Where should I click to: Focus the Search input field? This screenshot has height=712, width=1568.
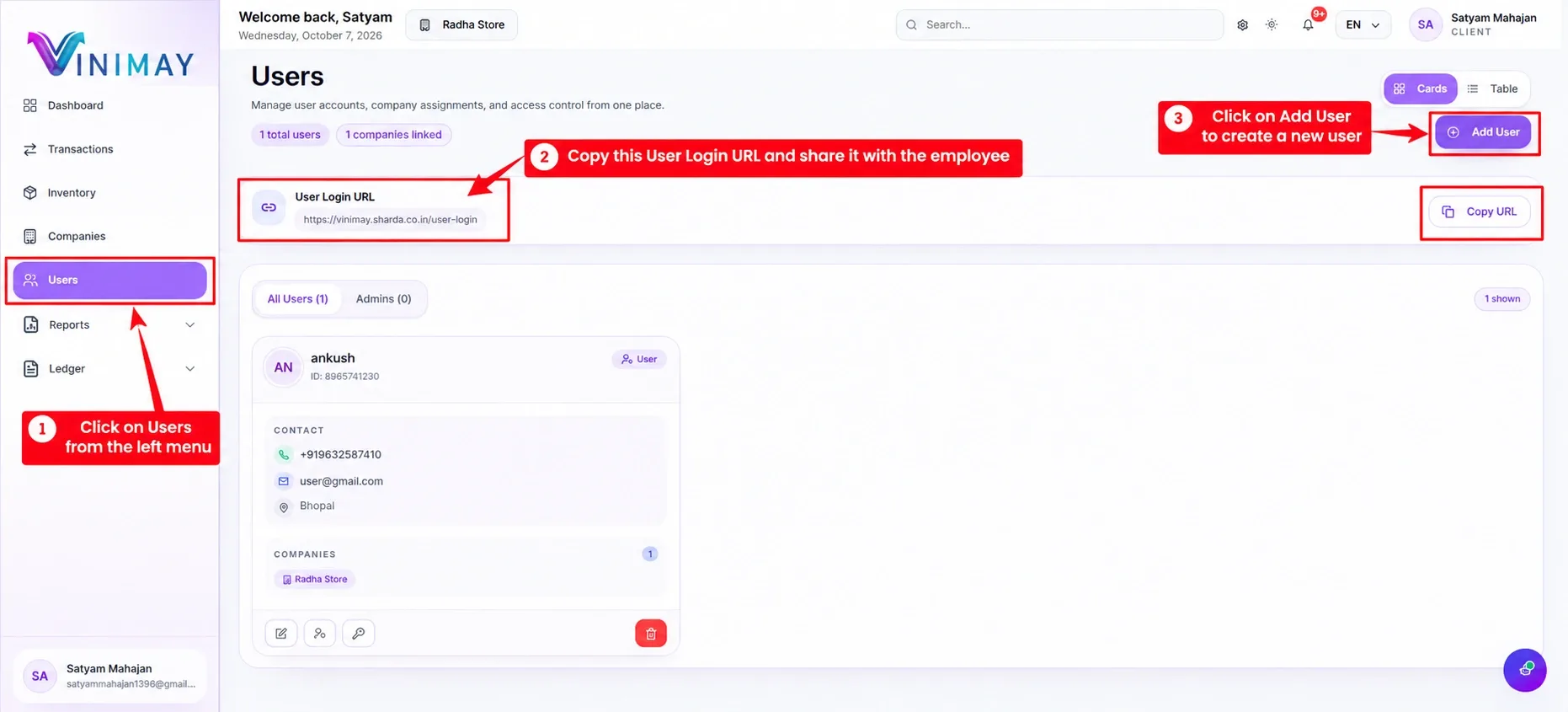[x=1059, y=24]
